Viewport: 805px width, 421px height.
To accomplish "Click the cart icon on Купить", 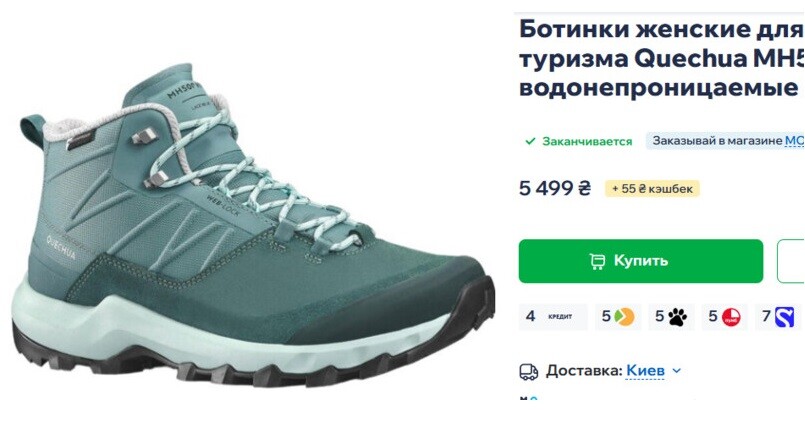I will pos(597,261).
